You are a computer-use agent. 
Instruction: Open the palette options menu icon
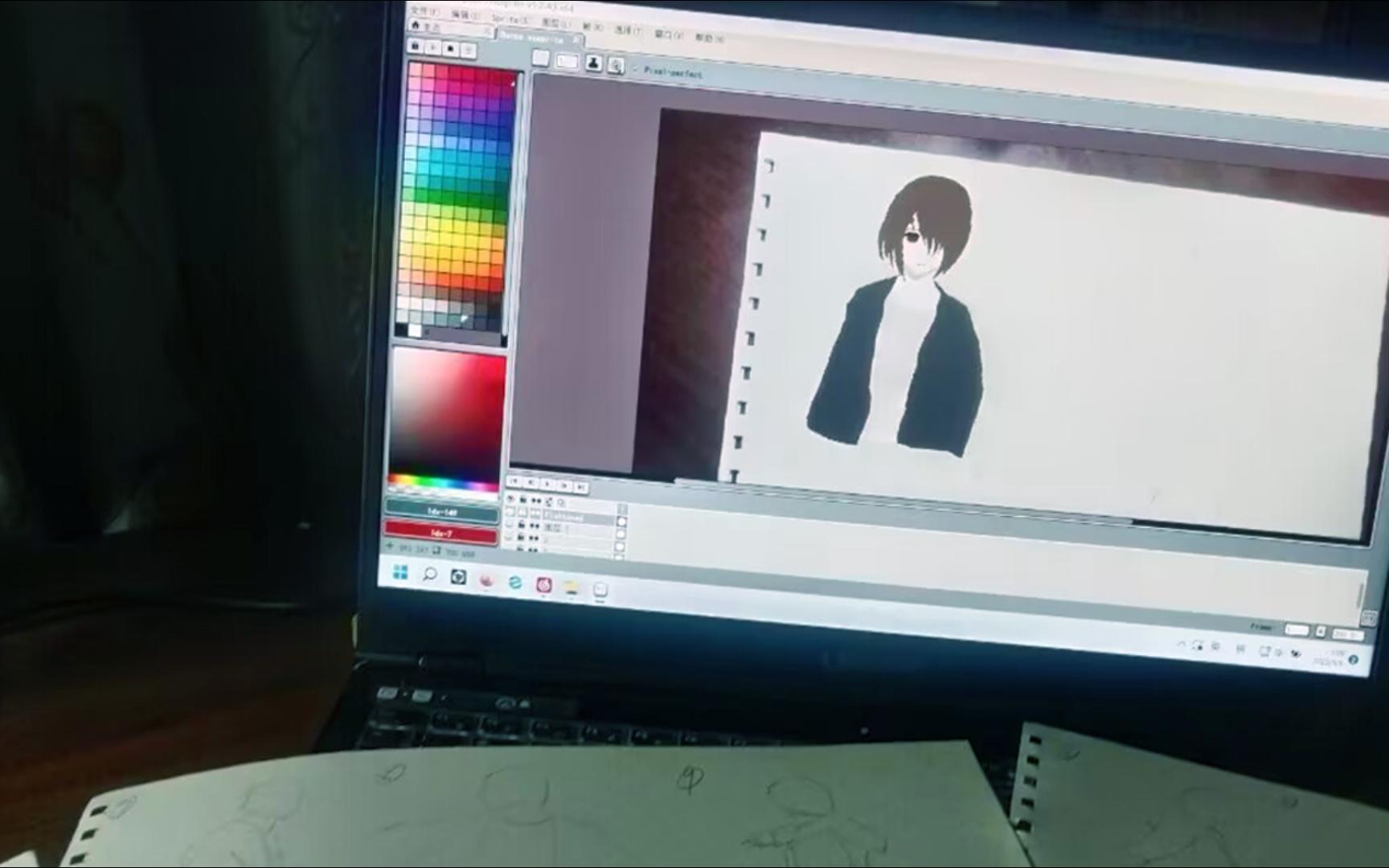click(469, 51)
